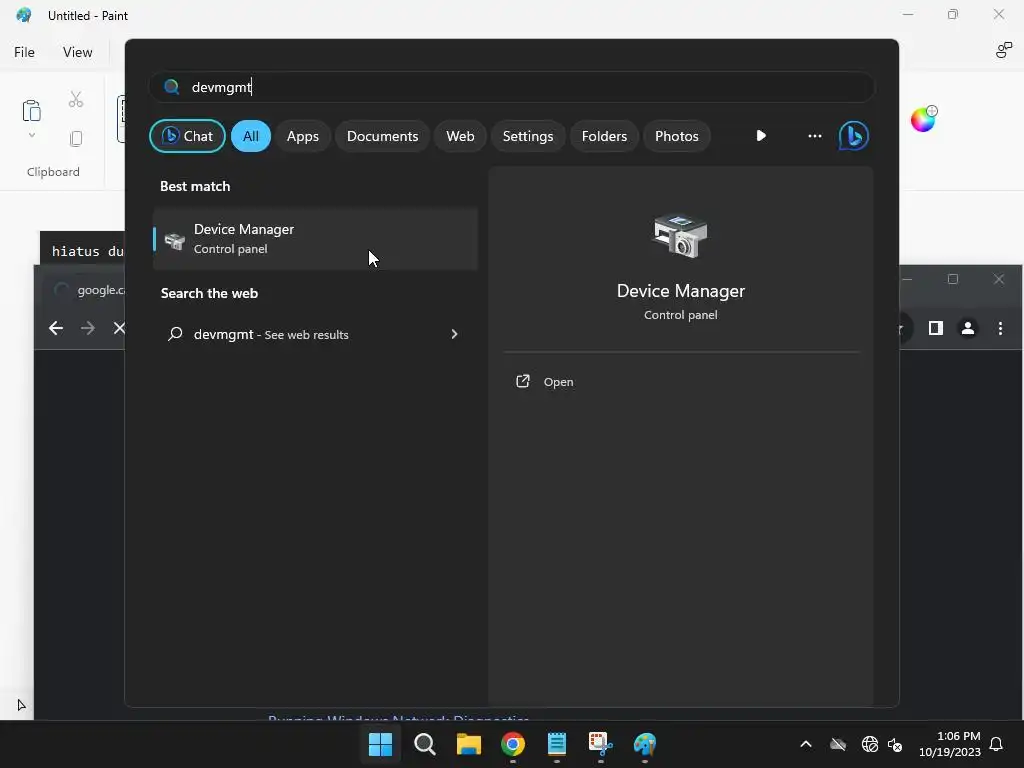The image size is (1024, 768).
Task: Click the search box containing devmgmt
Action: pyautogui.click(x=512, y=87)
